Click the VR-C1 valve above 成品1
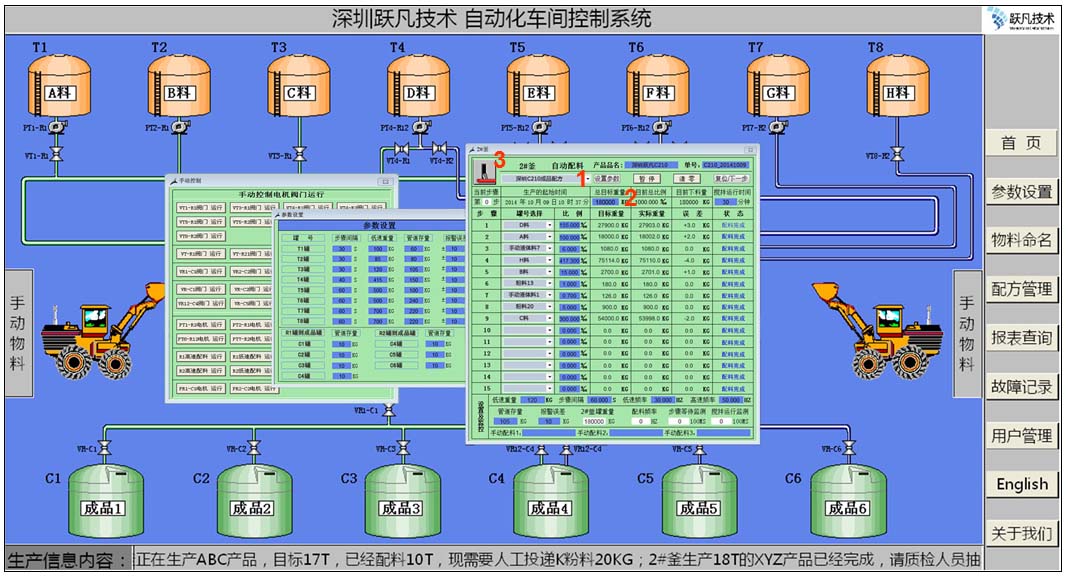Viewport: 1068px width, 576px height. point(104,447)
